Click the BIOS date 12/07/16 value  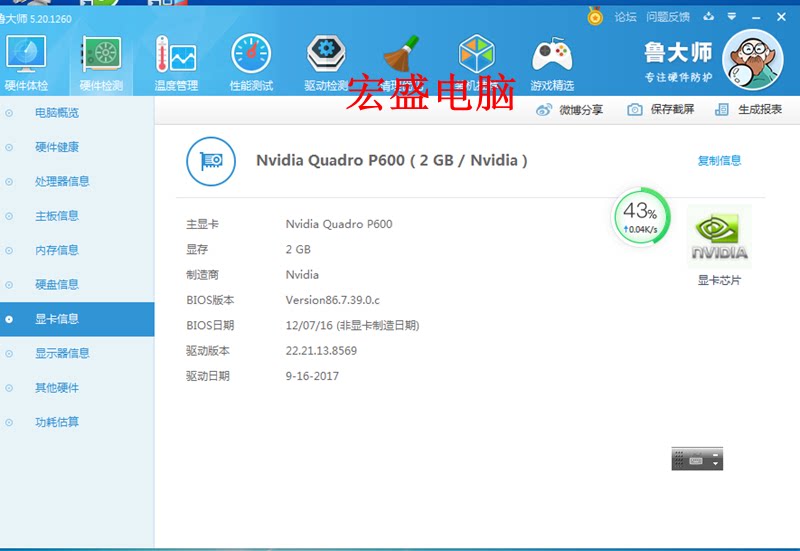(353, 325)
